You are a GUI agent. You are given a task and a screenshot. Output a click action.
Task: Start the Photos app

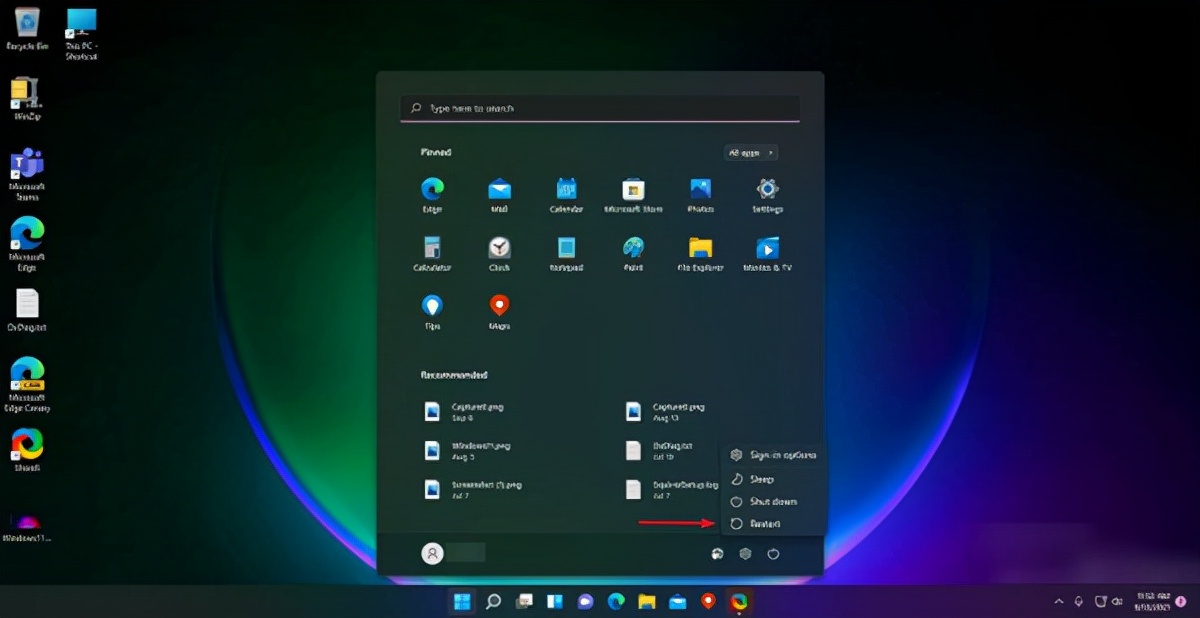[700, 194]
